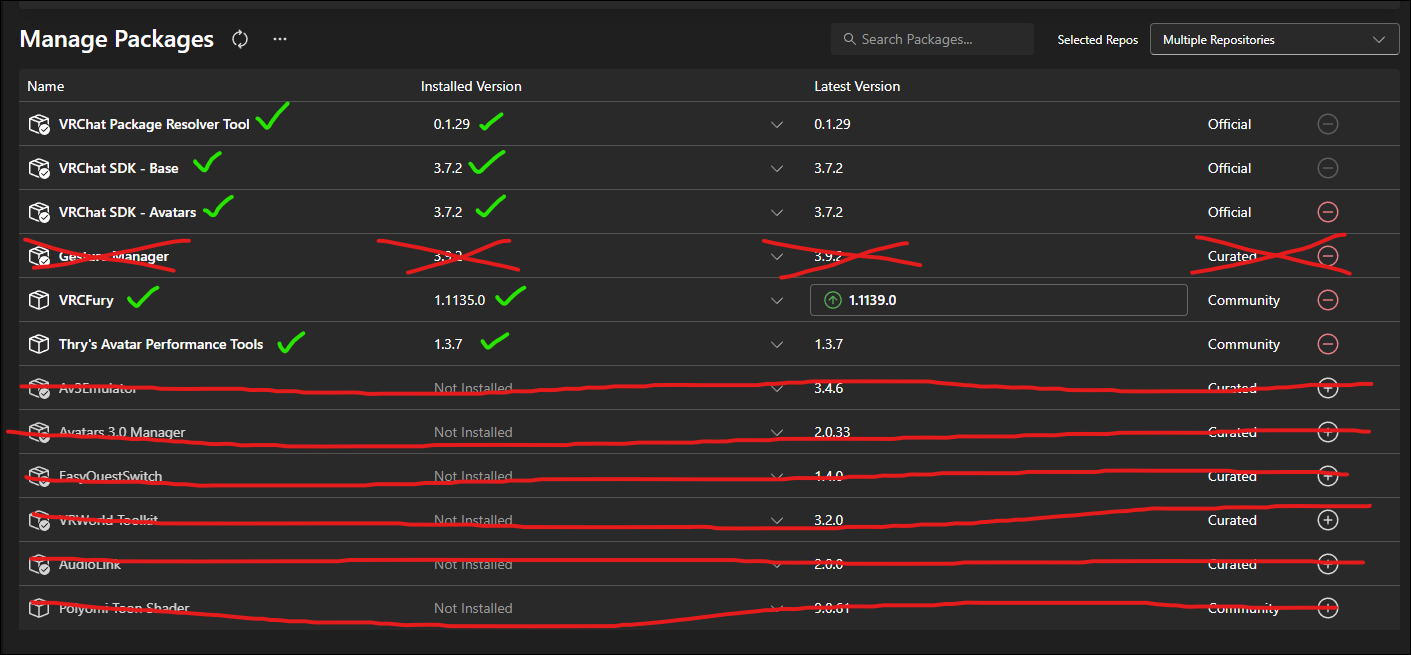Open version dropdown for Poiyomi Toon Shader

(x=777, y=608)
